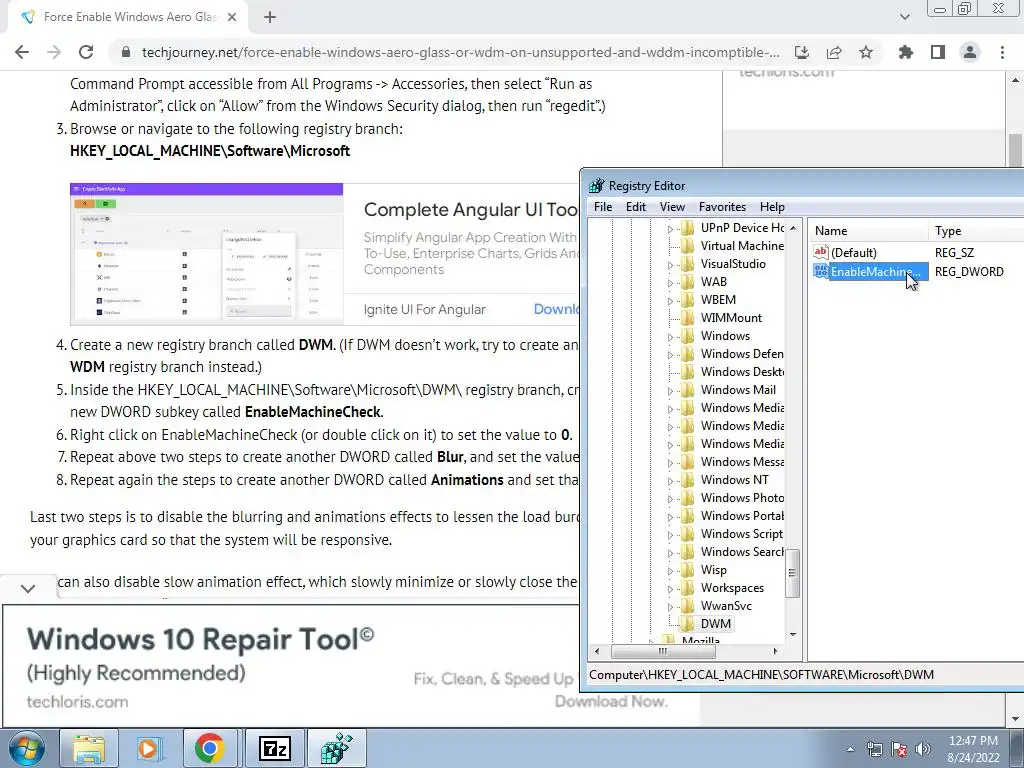This screenshot has width=1024, height=768.
Task: Open the taskbar clock showing 12:47 PM
Action: (x=973, y=749)
